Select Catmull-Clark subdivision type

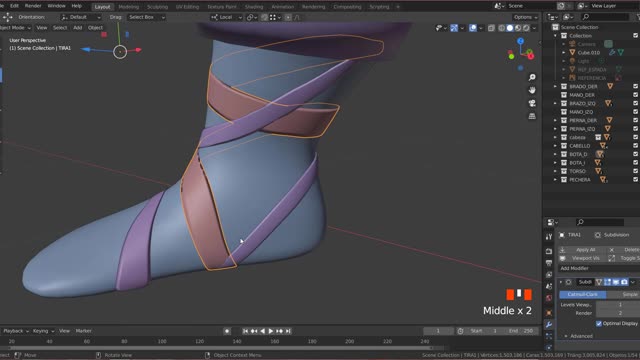click(x=582, y=294)
